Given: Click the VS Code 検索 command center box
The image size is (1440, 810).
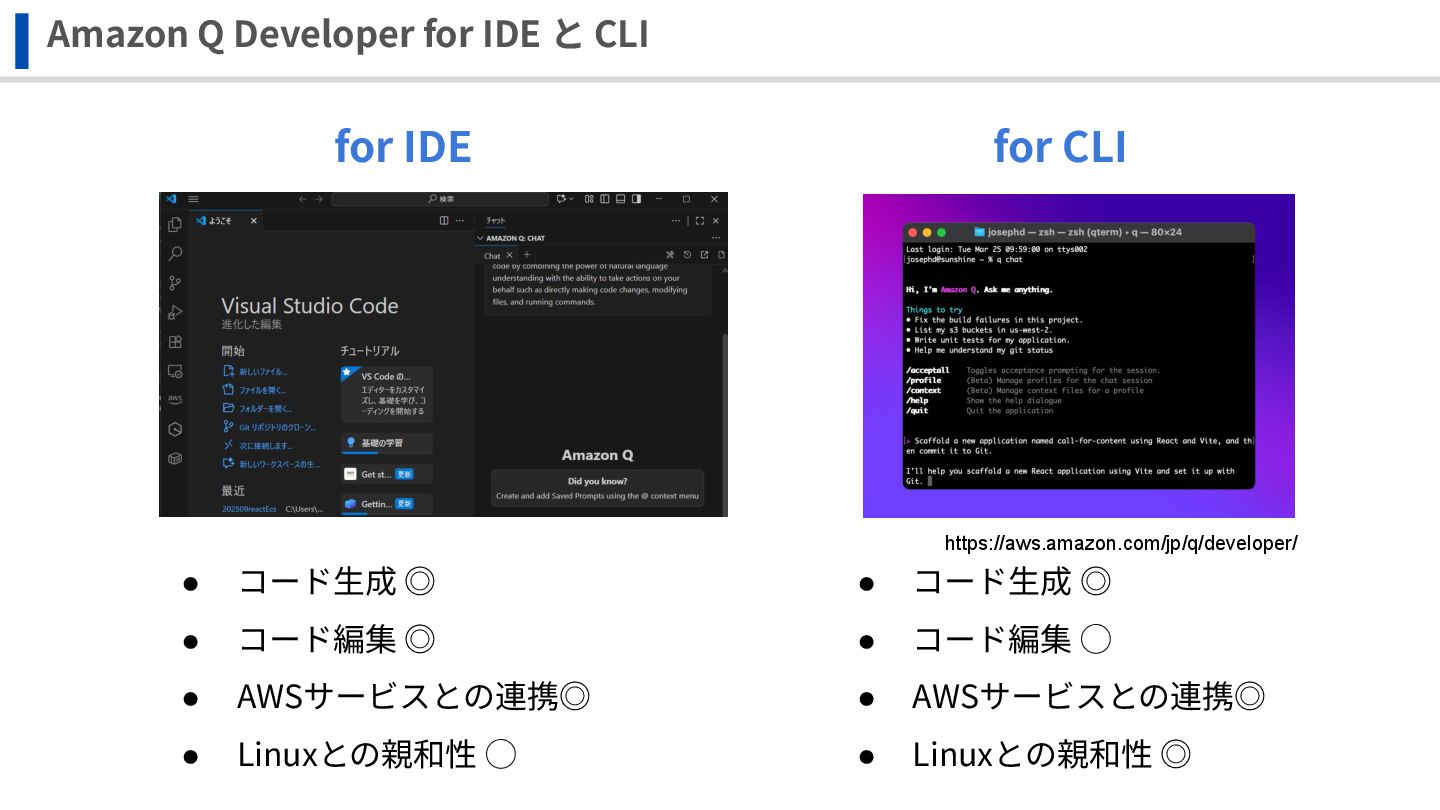Looking at the screenshot, I should [440, 199].
